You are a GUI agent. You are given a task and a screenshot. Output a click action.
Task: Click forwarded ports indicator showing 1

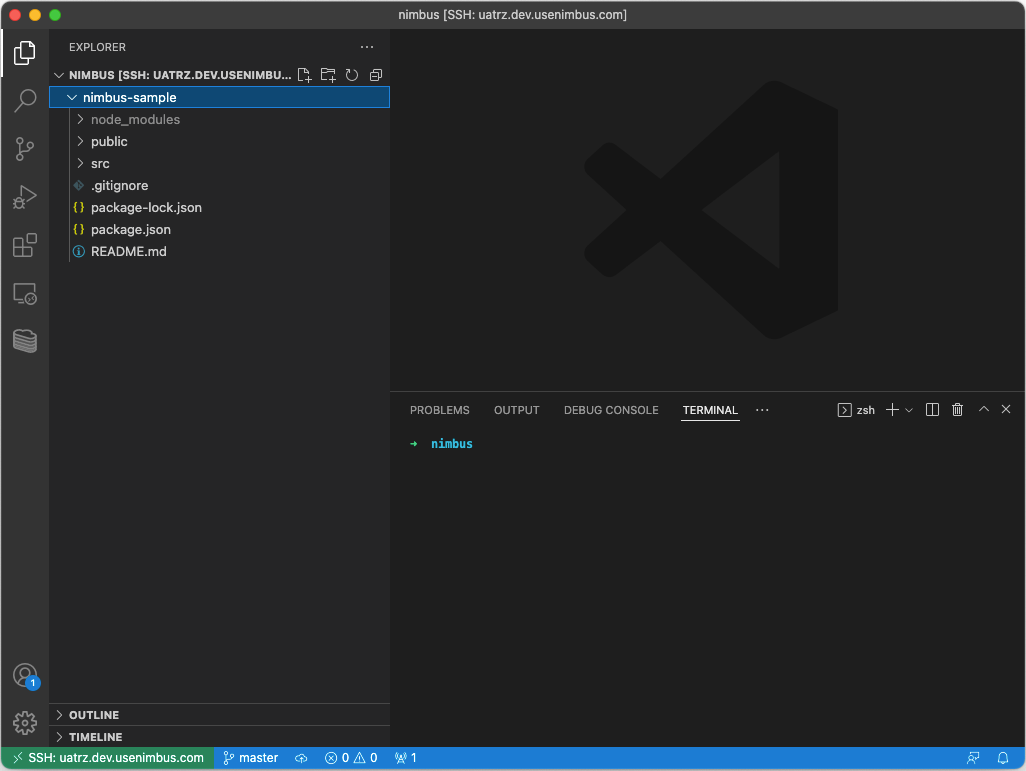(406, 758)
